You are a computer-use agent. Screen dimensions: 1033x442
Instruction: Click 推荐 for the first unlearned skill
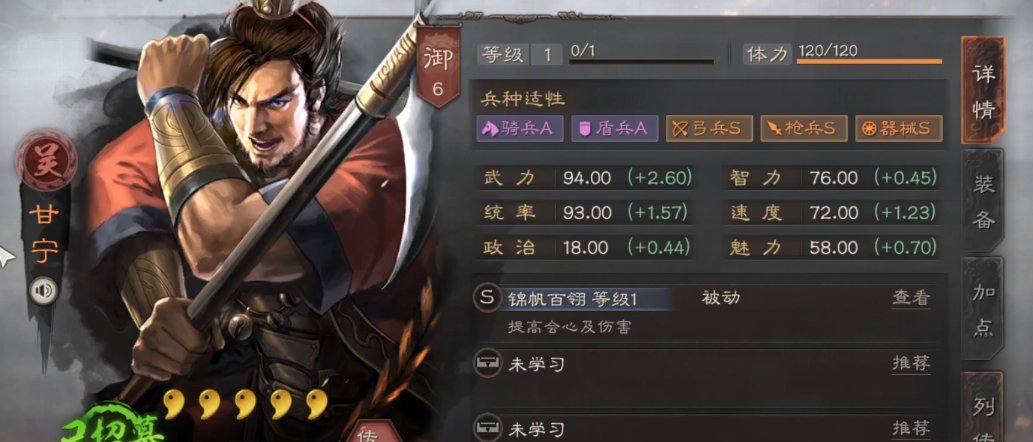[x=911, y=364]
